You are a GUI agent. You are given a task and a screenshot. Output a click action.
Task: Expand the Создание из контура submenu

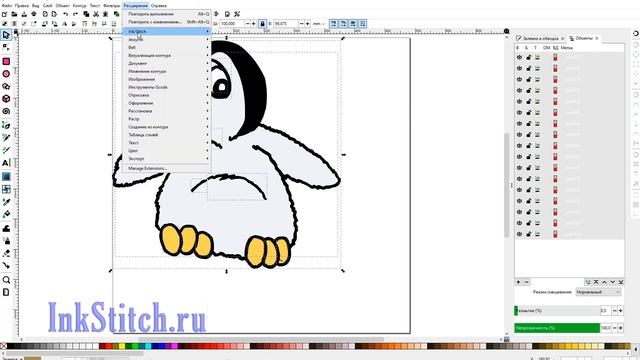[167, 127]
